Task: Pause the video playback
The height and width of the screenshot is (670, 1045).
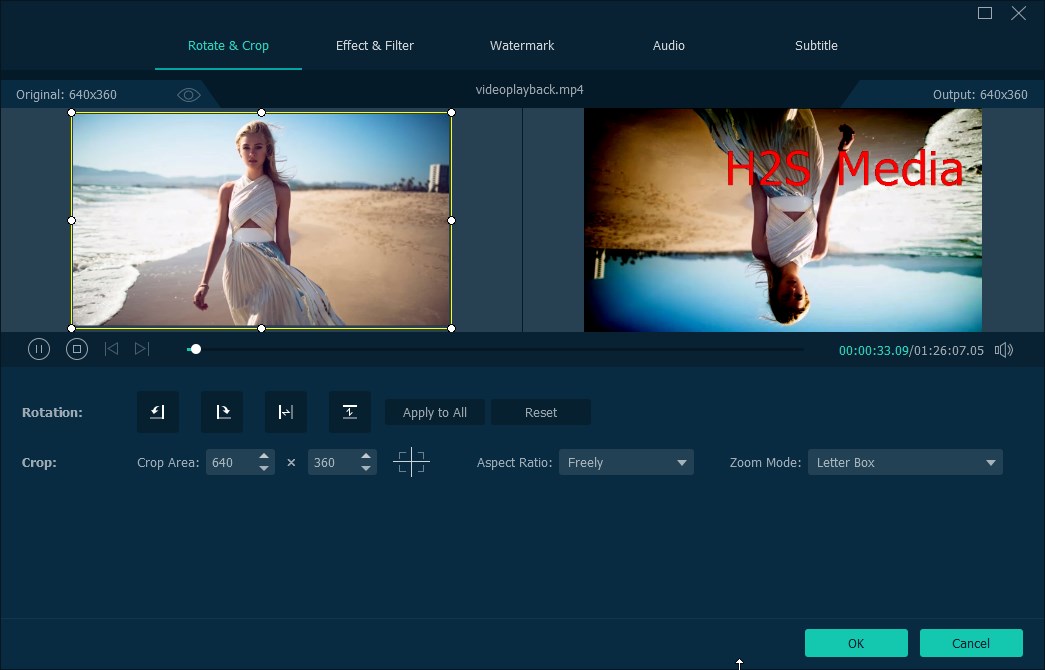Action: coord(39,349)
